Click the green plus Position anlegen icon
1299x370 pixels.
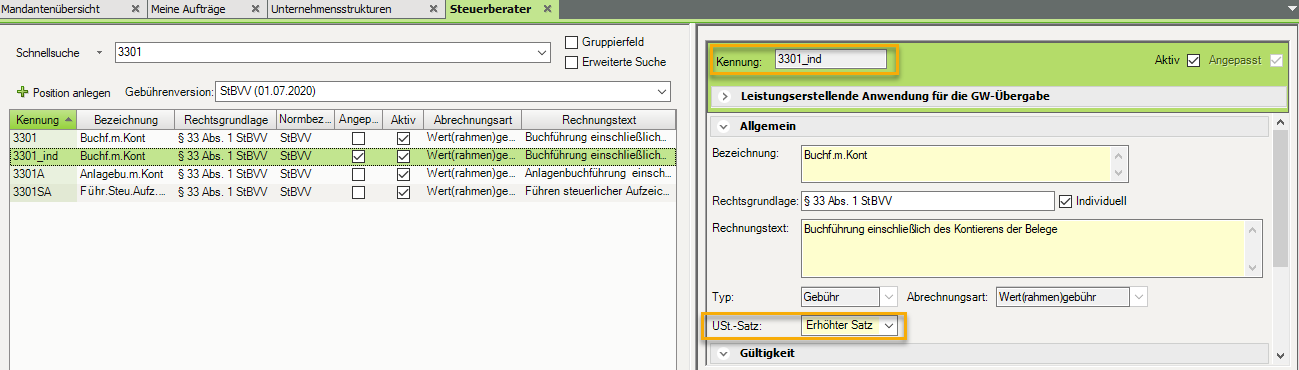(x=22, y=92)
